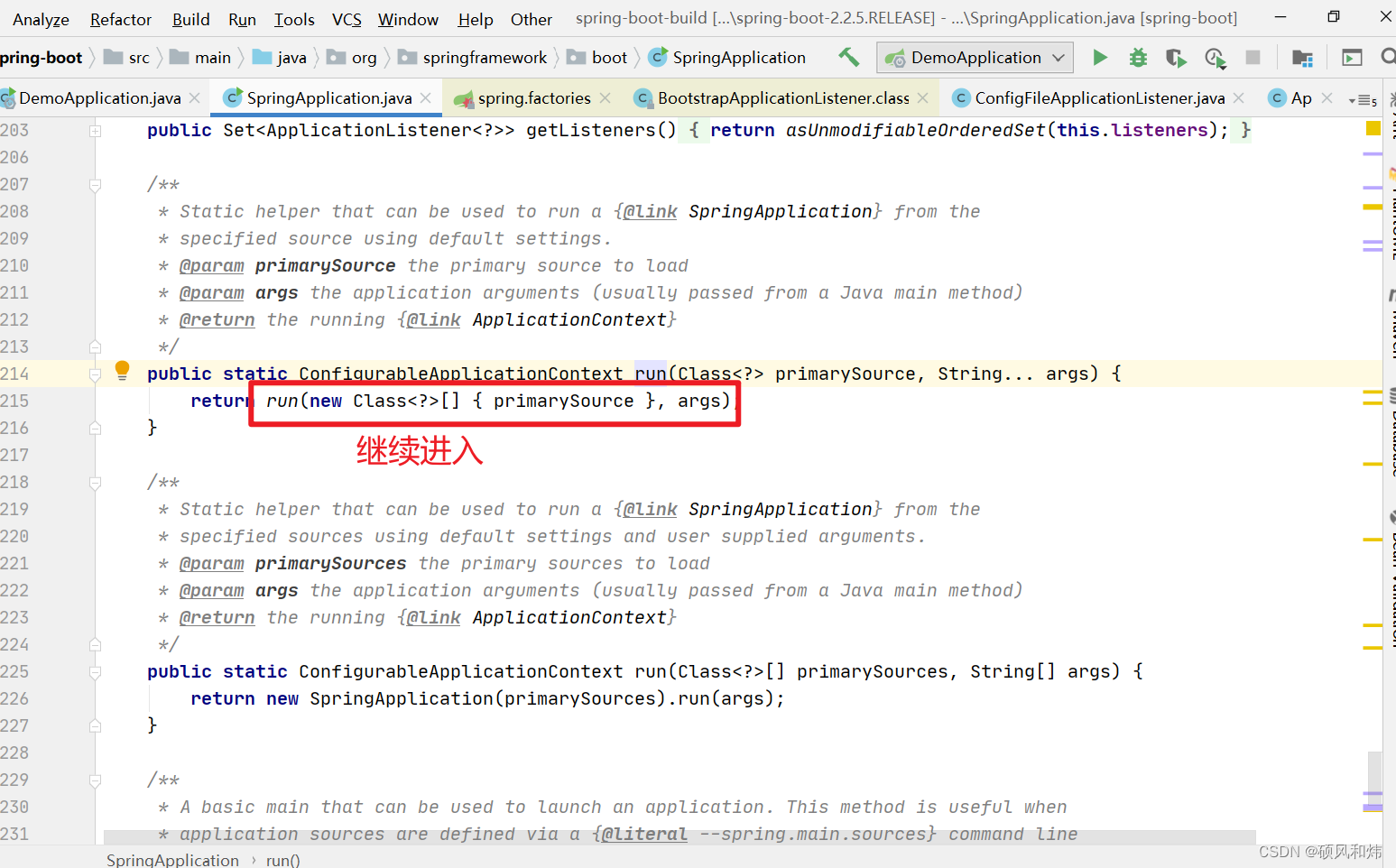
Task: Collapse the Javadoc comment starting at line 229
Action: 95,780
